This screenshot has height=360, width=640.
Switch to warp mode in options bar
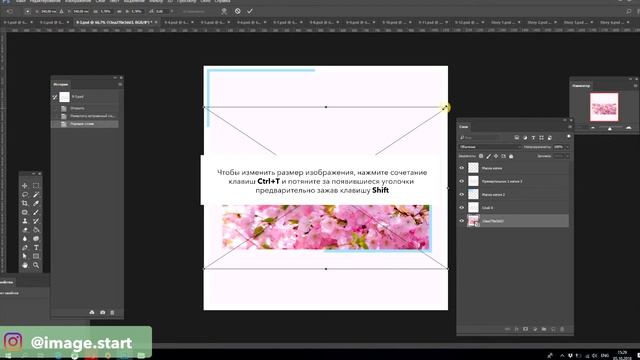coord(224,11)
